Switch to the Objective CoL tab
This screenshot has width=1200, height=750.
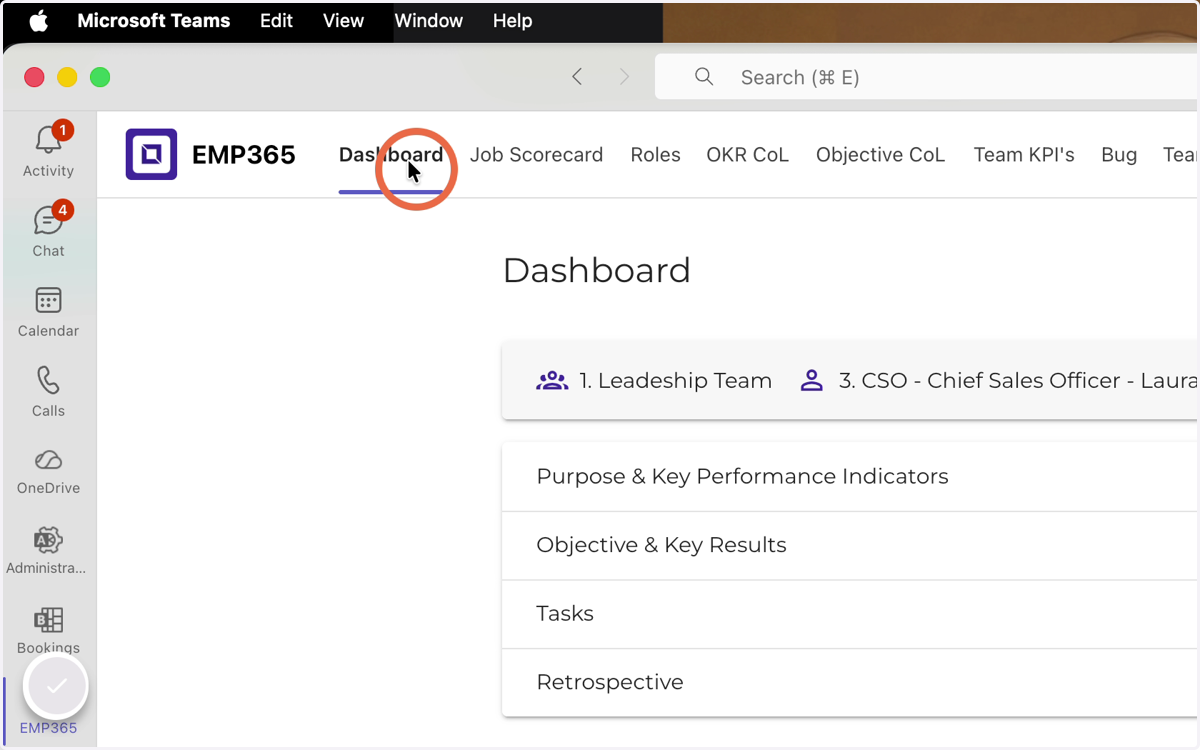[x=880, y=155]
